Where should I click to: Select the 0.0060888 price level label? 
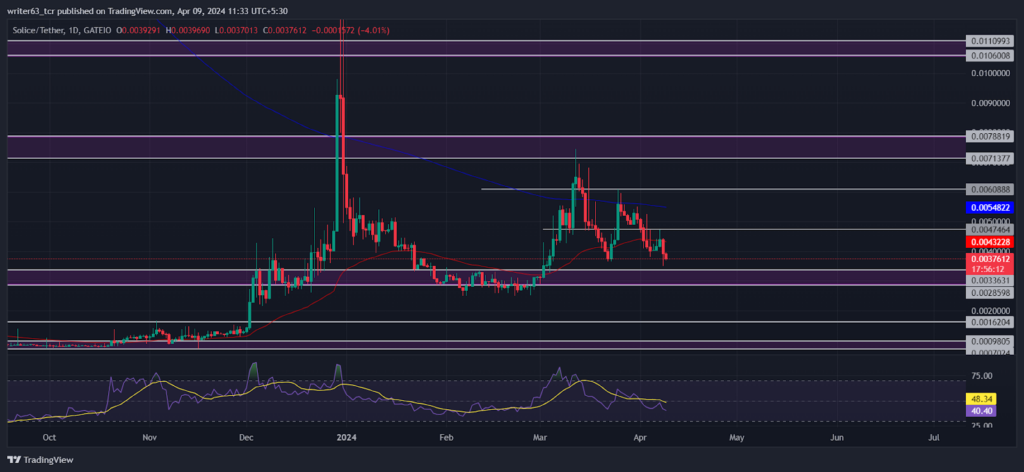click(x=990, y=189)
